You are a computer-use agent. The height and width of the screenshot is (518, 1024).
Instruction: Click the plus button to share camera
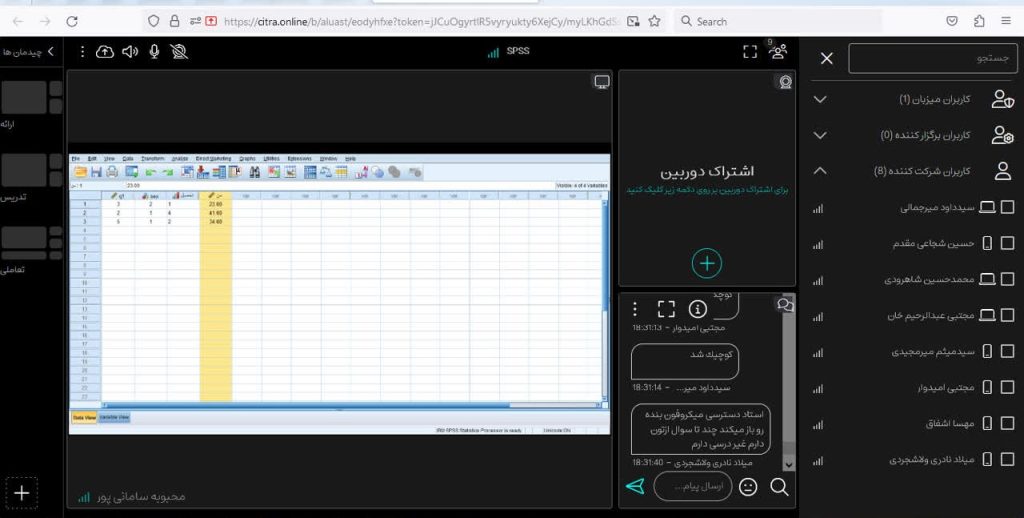[707, 263]
